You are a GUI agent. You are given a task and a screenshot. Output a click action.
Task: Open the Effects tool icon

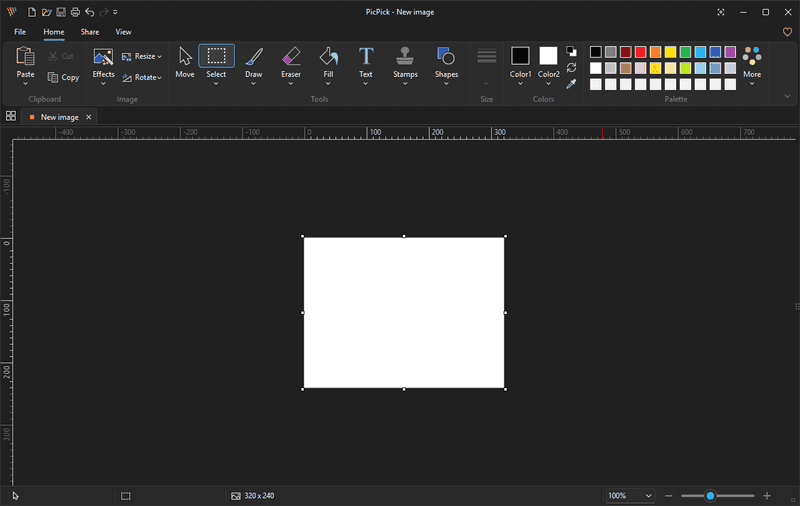point(103,57)
